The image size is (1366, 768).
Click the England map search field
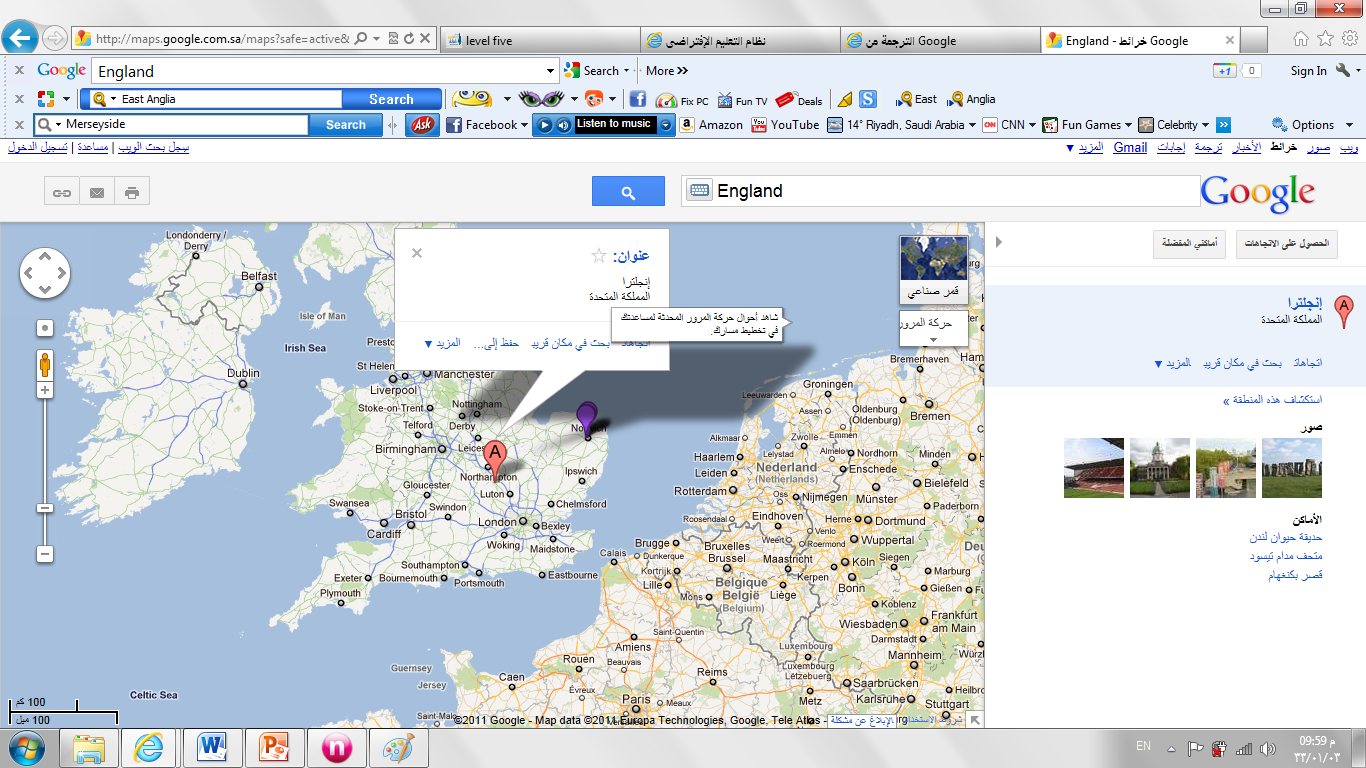(x=941, y=191)
